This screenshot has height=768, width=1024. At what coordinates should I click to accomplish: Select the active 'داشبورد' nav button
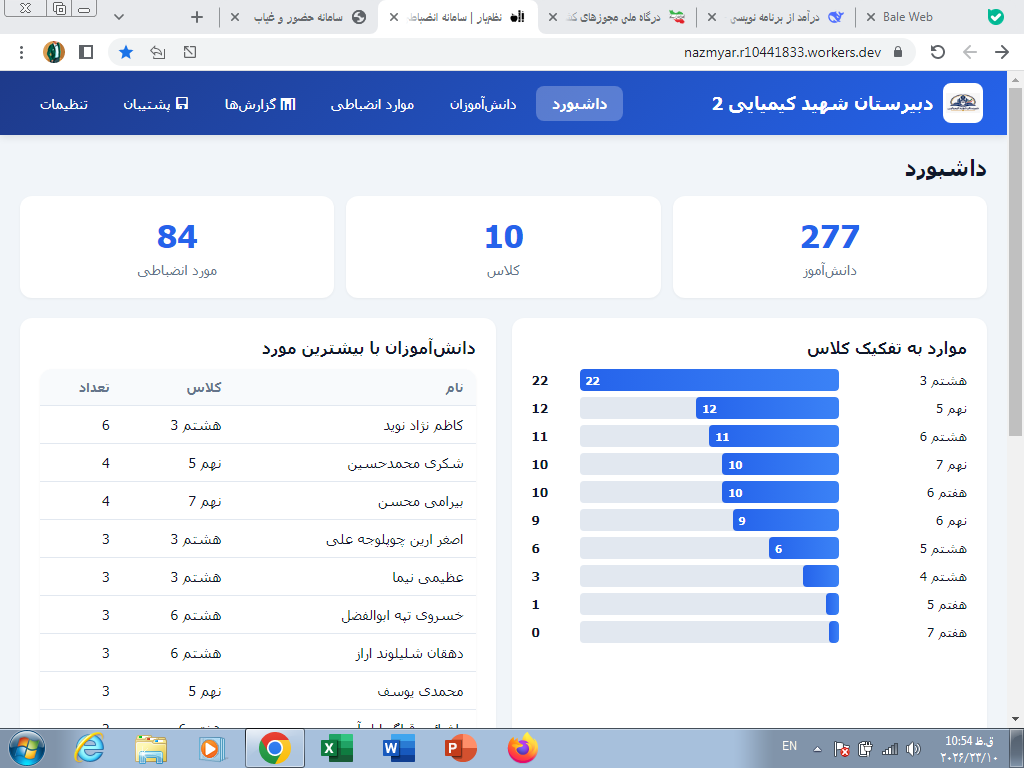pyautogui.click(x=579, y=104)
